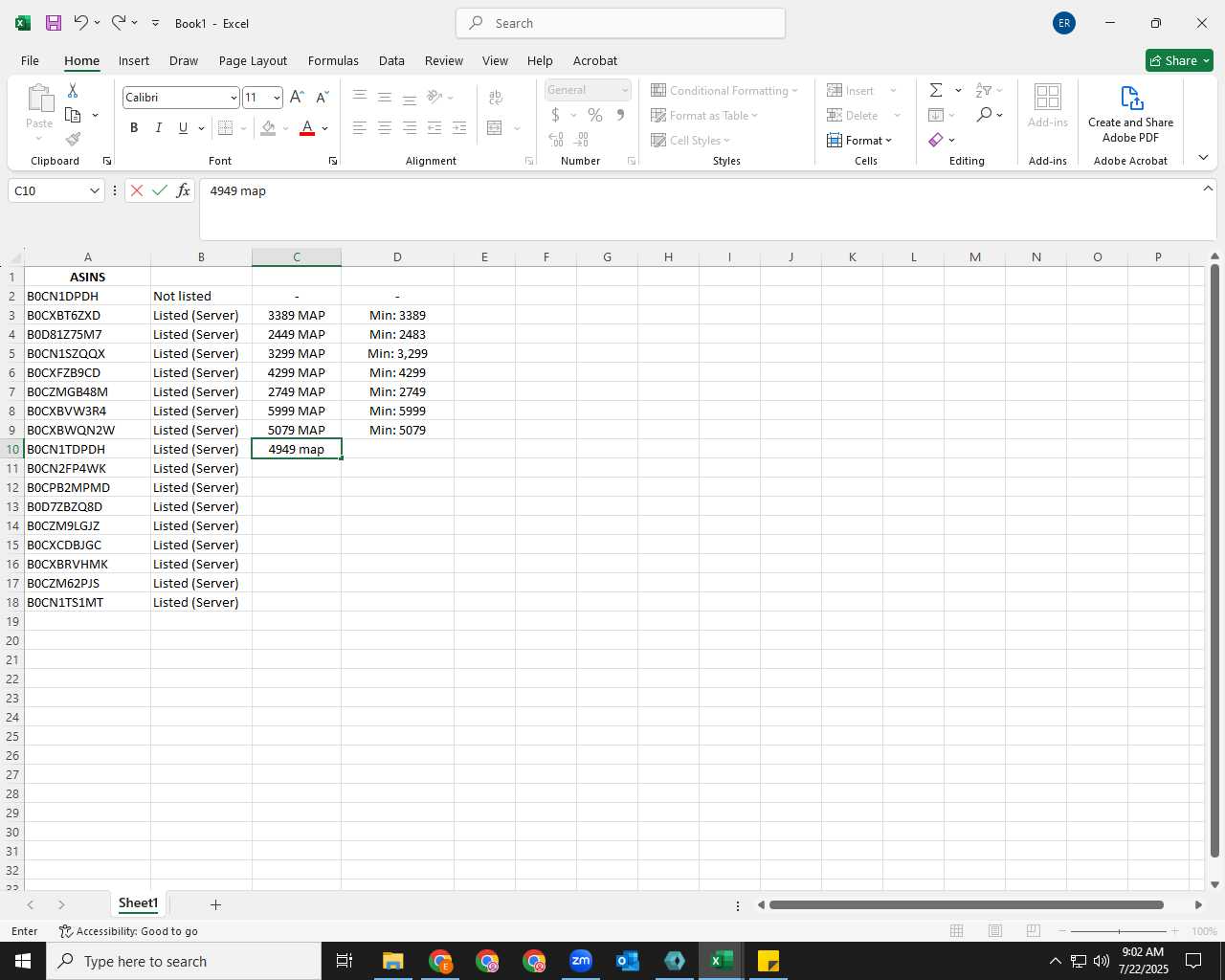Switch to Page Layout view in status bar

[995, 931]
